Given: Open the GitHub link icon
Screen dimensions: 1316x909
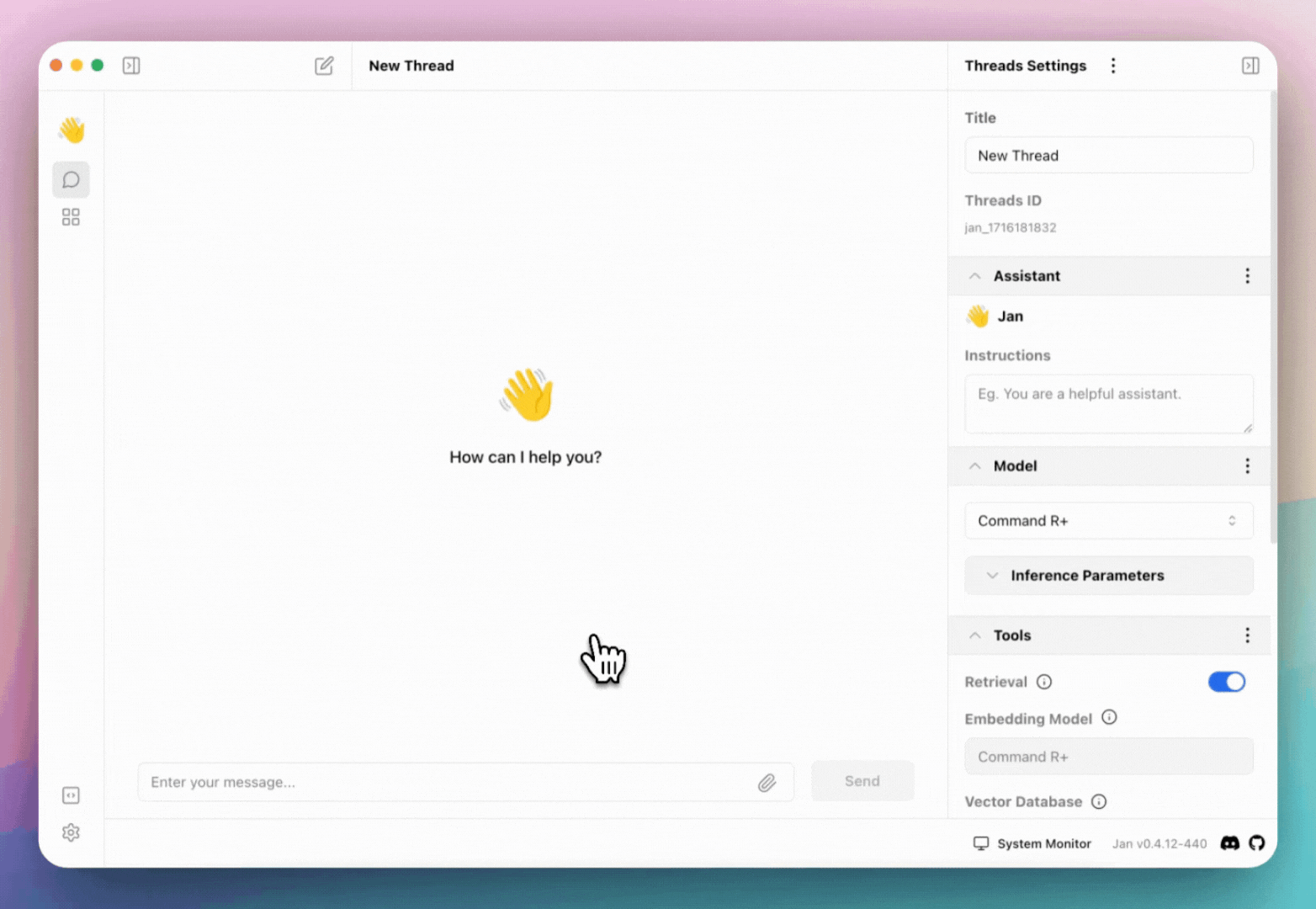Looking at the screenshot, I should (x=1256, y=843).
